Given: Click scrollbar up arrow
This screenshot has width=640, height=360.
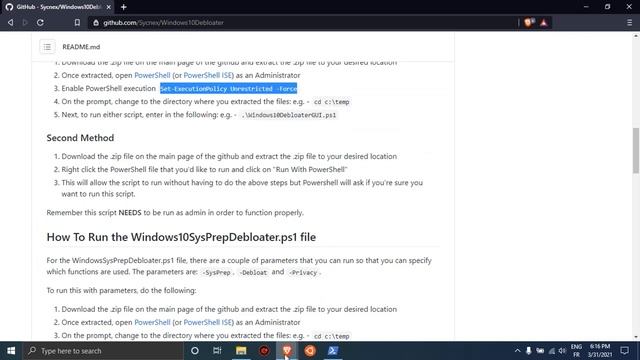Looking at the screenshot, I should click(636, 36).
